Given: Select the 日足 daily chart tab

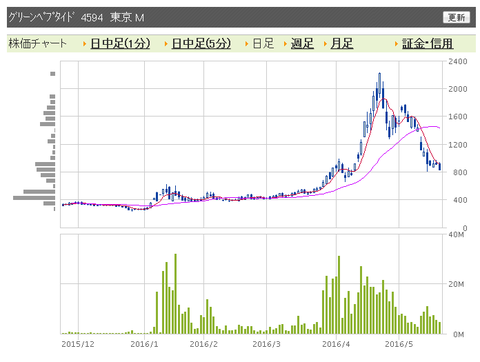Looking at the screenshot, I should pos(263,43).
